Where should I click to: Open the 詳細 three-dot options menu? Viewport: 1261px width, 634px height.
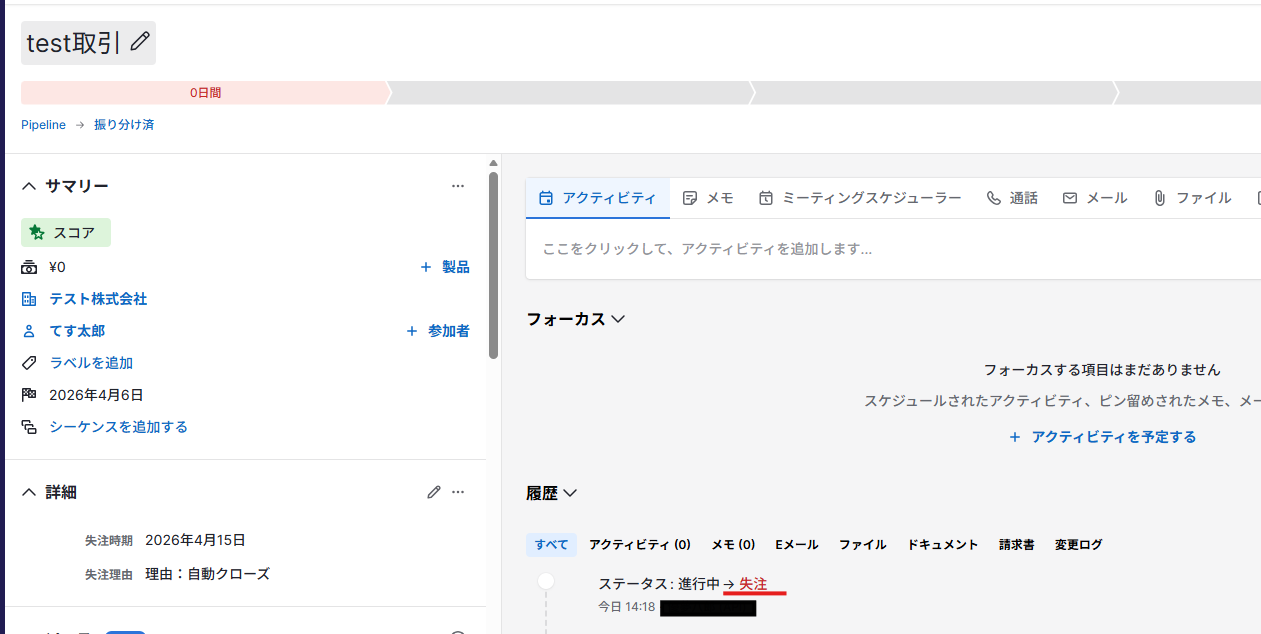(458, 492)
